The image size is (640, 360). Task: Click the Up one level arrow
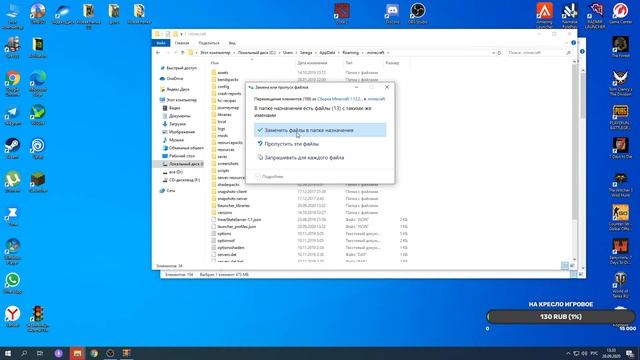pyautogui.click(x=182, y=53)
